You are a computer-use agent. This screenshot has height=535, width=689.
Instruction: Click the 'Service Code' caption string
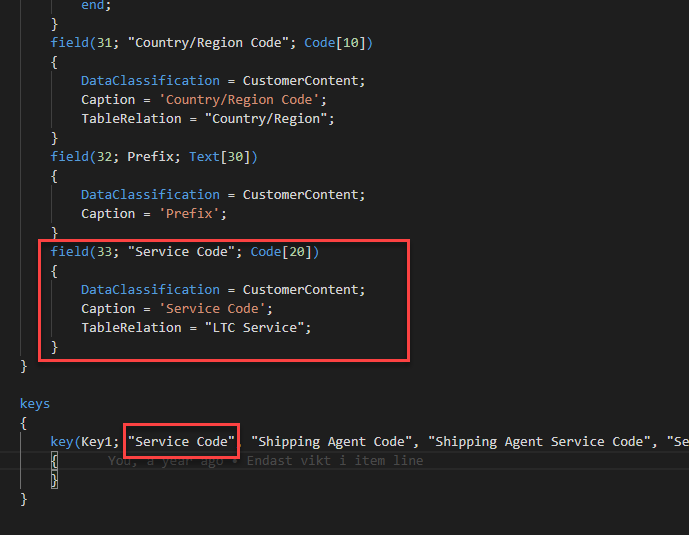click(212, 309)
